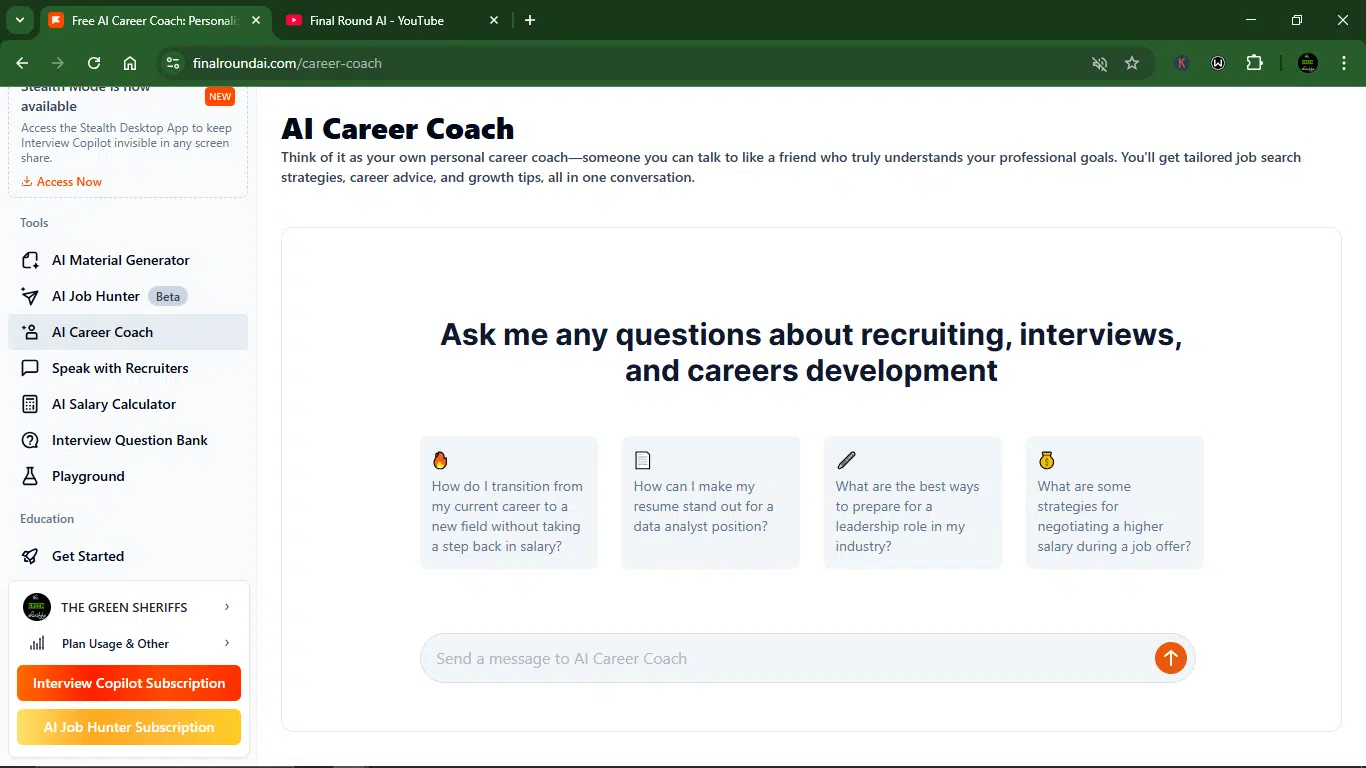View site information icon in address bar
The image size is (1366, 768).
tap(173, 63)
